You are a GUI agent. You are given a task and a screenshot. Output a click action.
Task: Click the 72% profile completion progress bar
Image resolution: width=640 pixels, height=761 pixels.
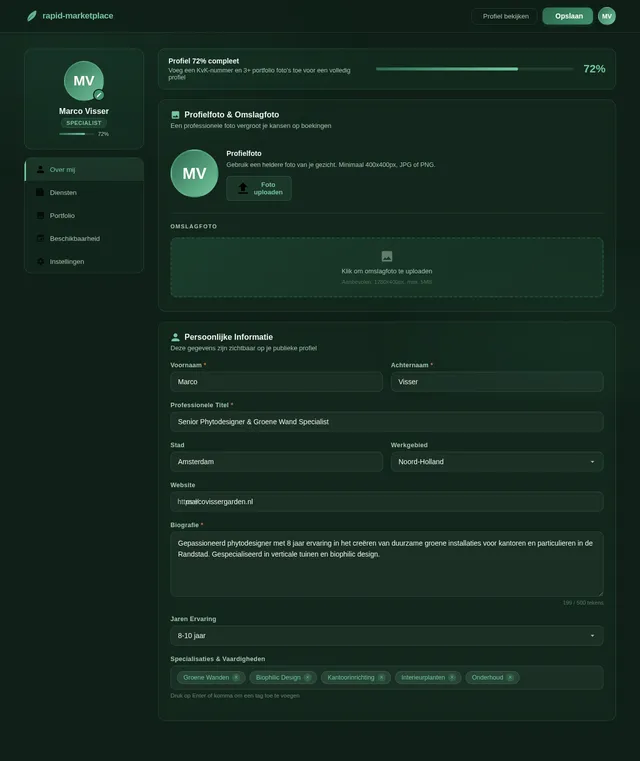(x=475, y=69)
